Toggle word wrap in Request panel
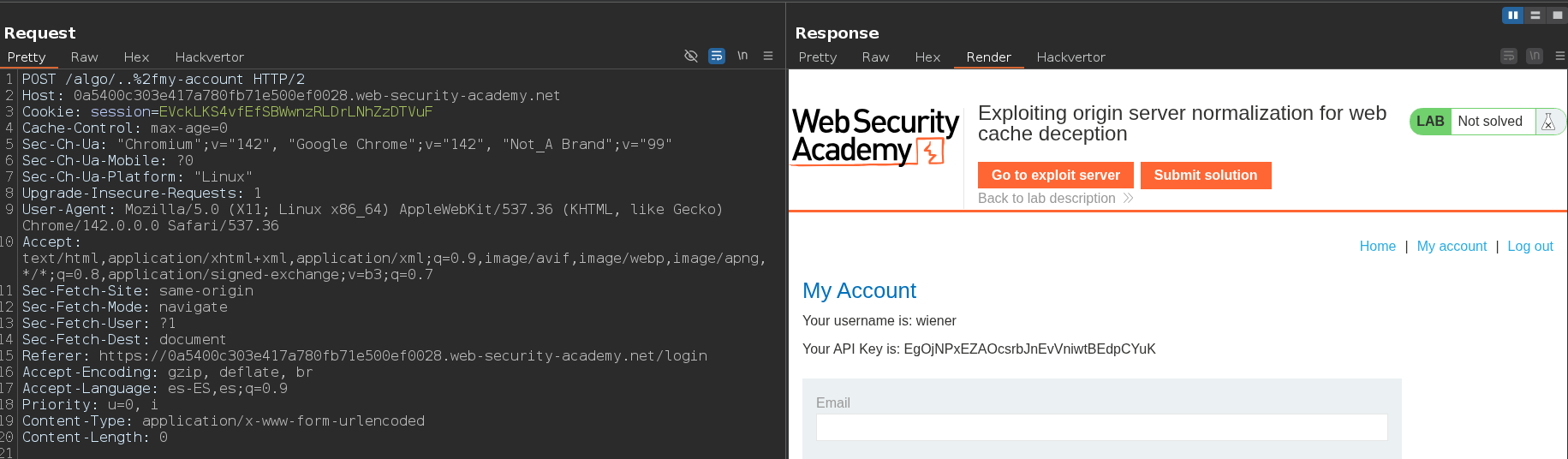Screen dimensions: 1568x459 tap(717, 56)
